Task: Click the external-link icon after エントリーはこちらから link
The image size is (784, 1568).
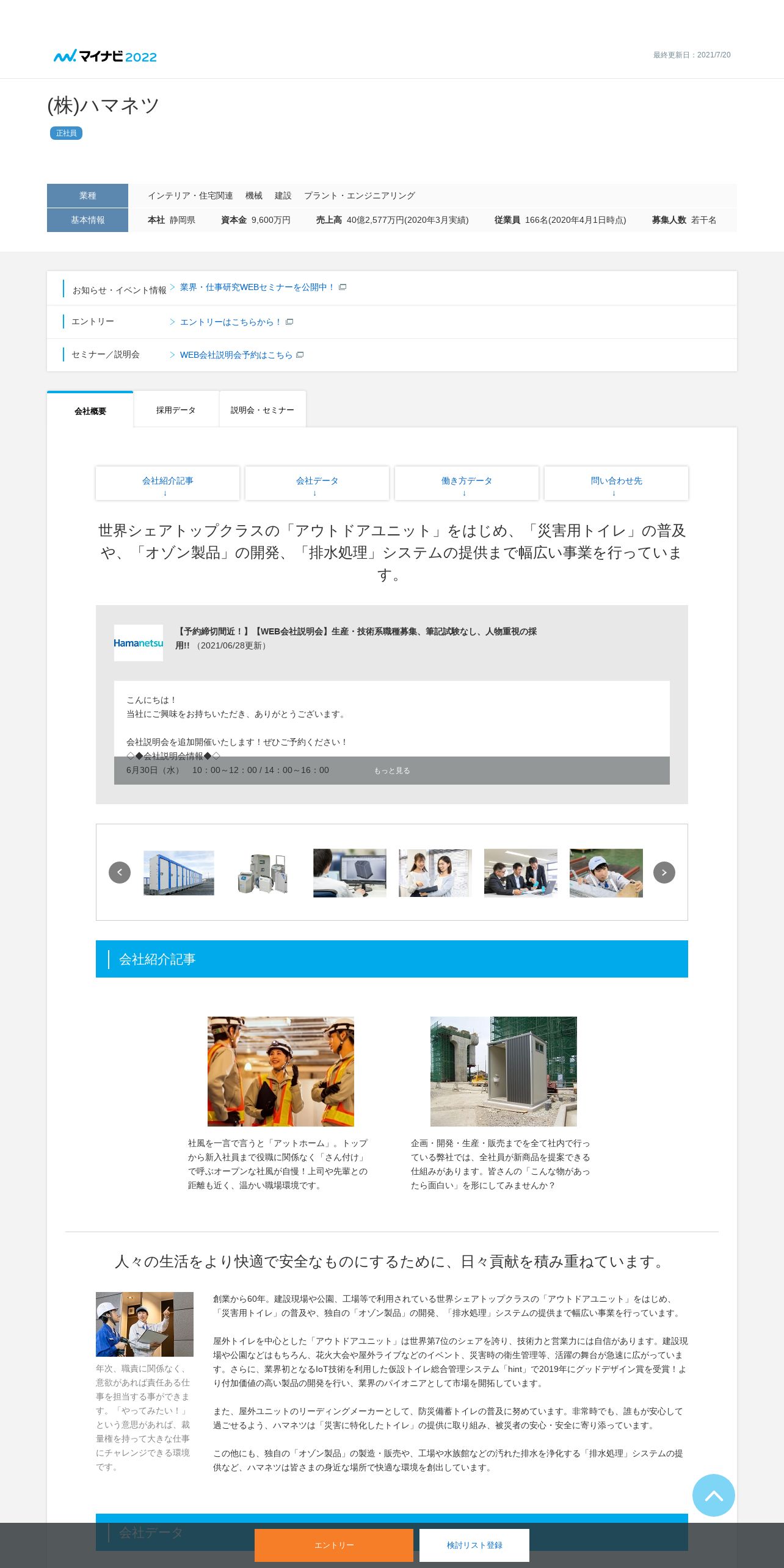Action: tap(289, 322)
